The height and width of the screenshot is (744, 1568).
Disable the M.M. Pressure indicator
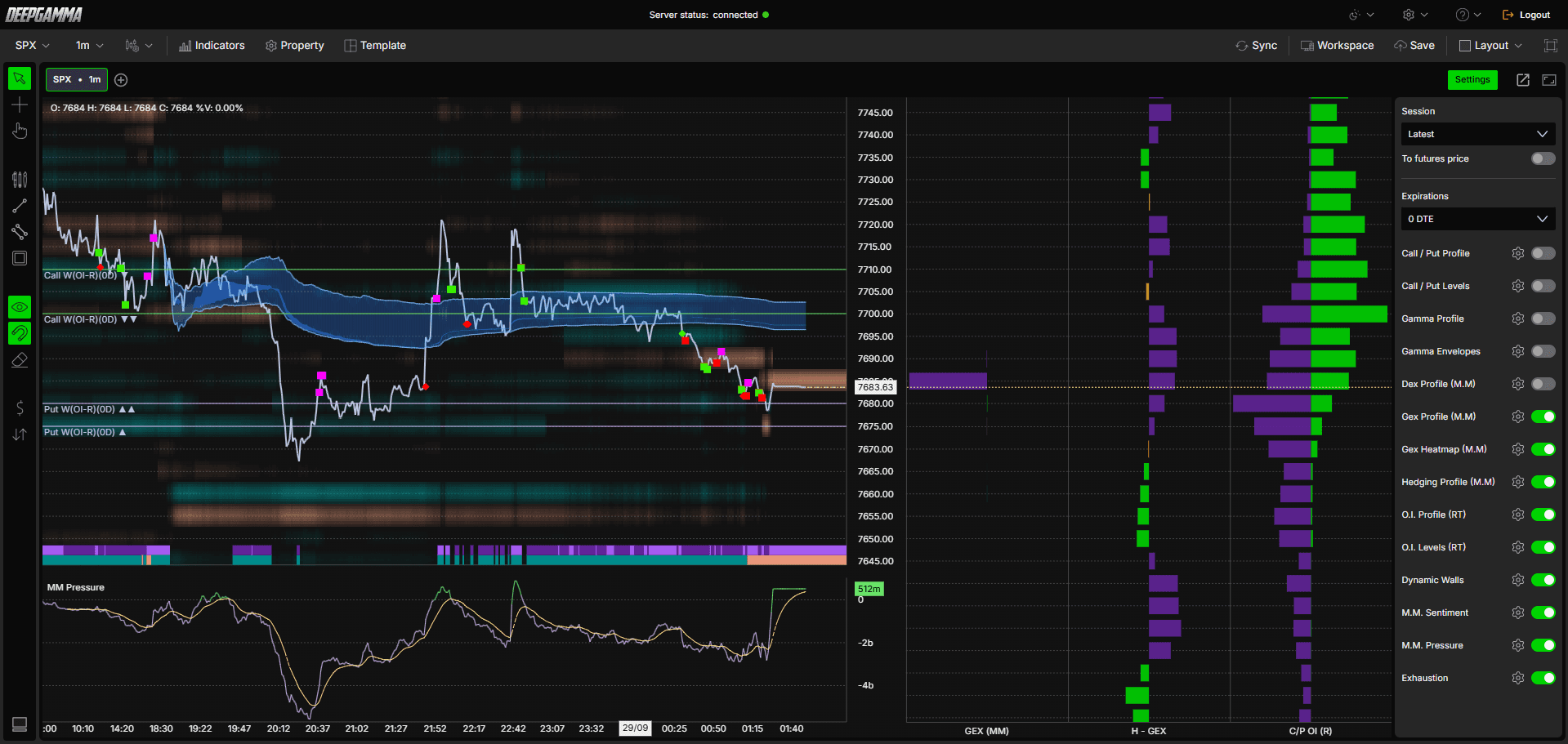[1543, 645]
